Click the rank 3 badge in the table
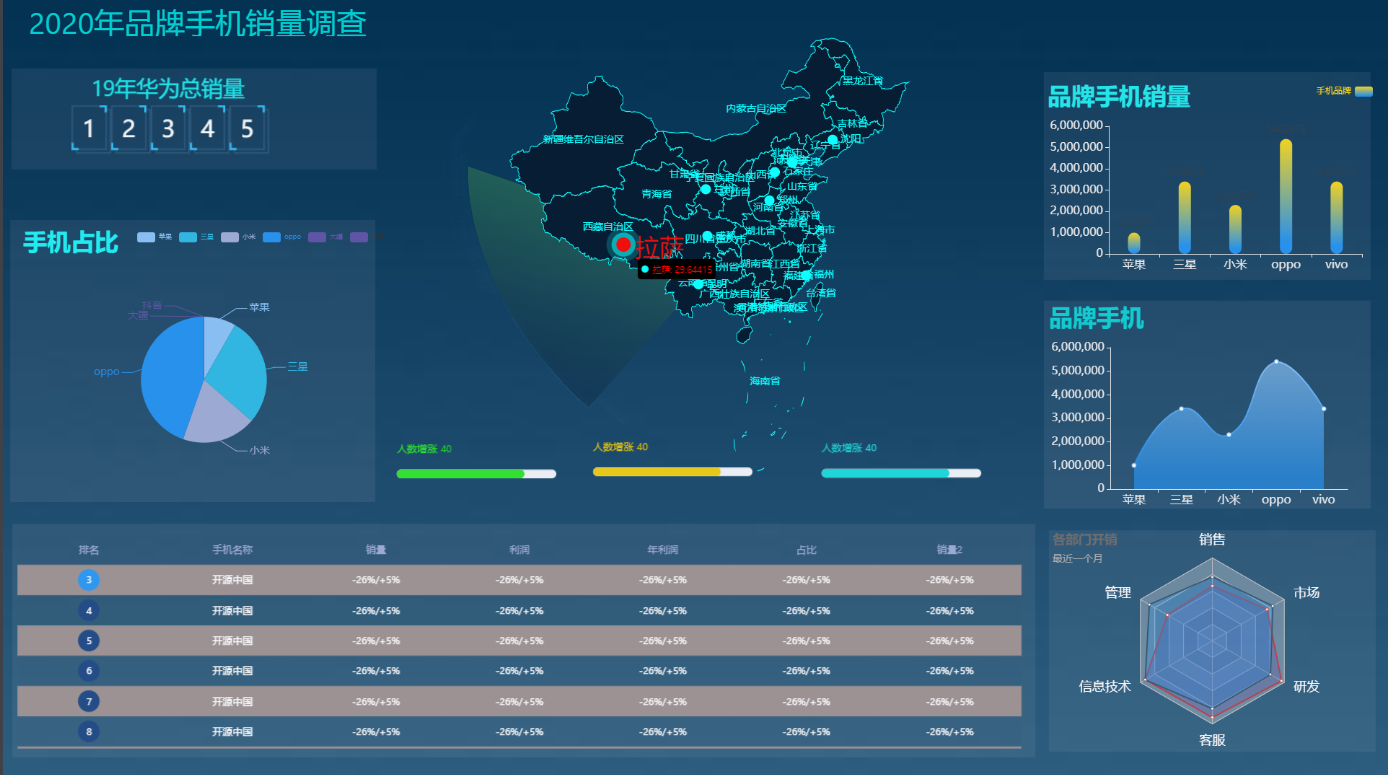Viewport: 1388px width, 775px height. 89,580
